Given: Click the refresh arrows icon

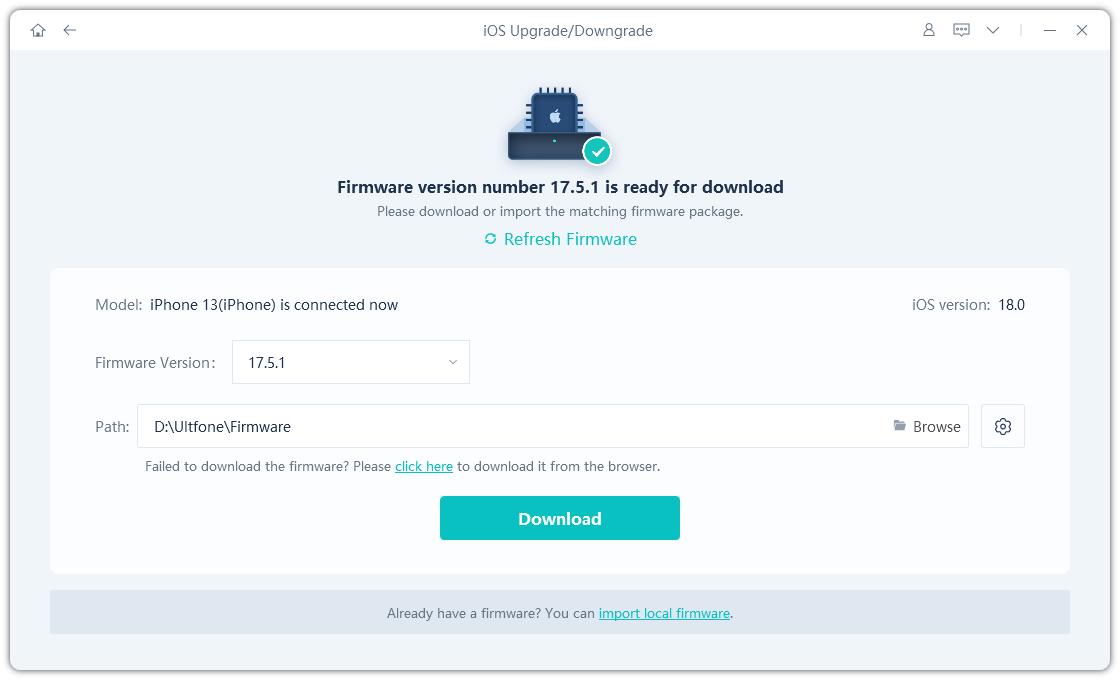Looking at the screenshot, I should click(x=490, y=239).
